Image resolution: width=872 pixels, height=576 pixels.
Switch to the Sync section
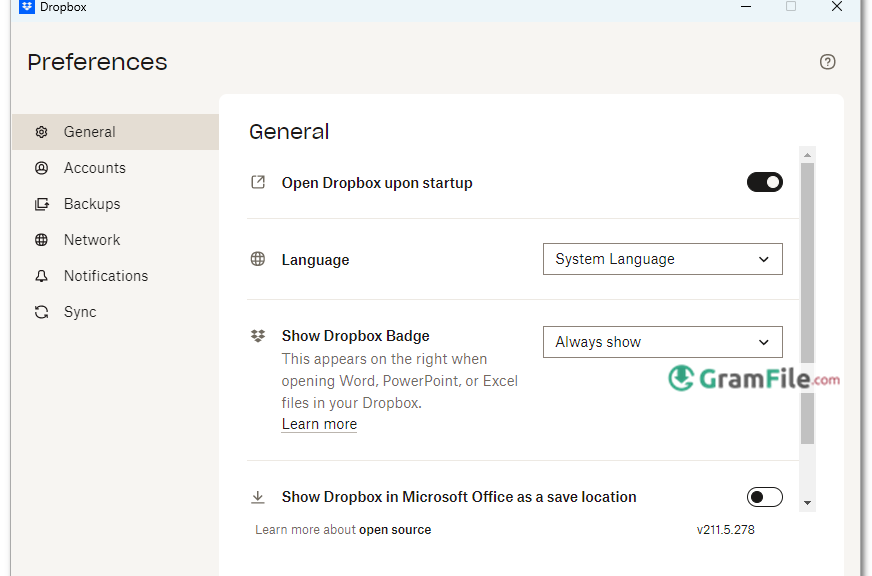tap(115, 312)
